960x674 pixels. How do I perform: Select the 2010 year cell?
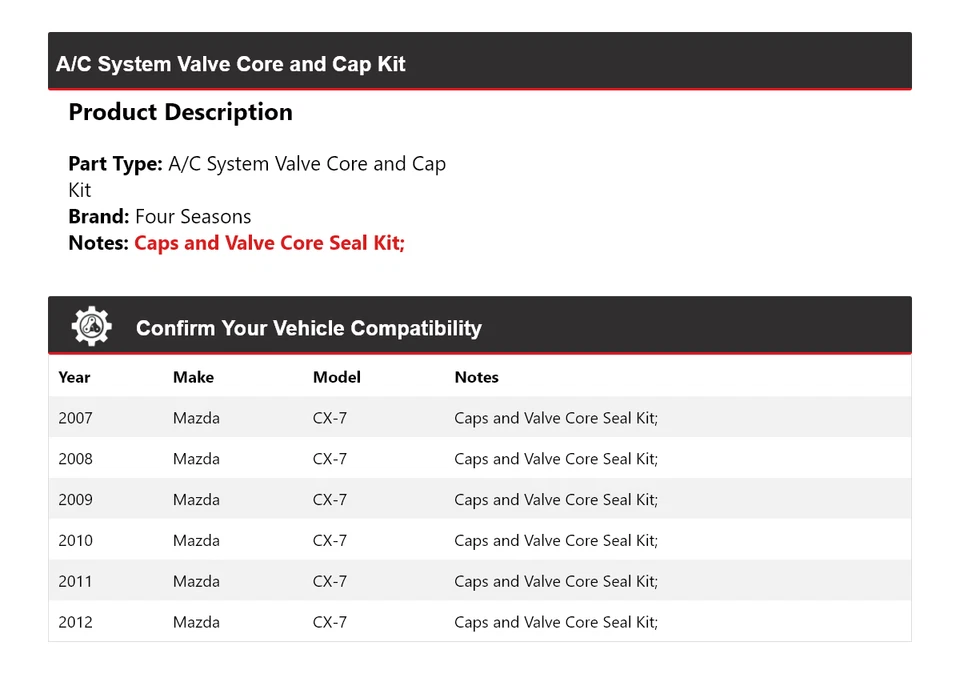point(75,541)
